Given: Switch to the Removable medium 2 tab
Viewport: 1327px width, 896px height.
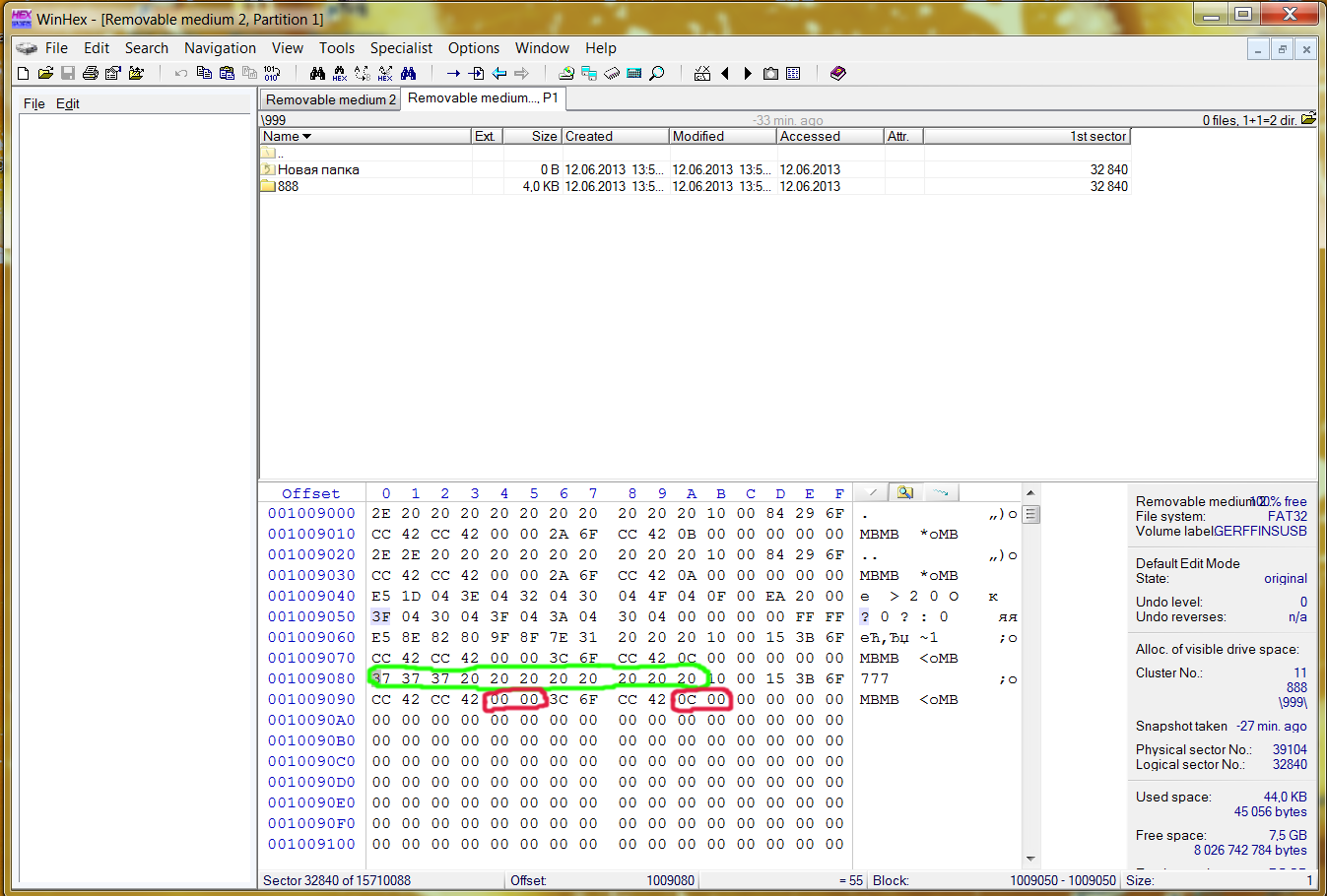Looking at the screenshot, I should point(330,99).
